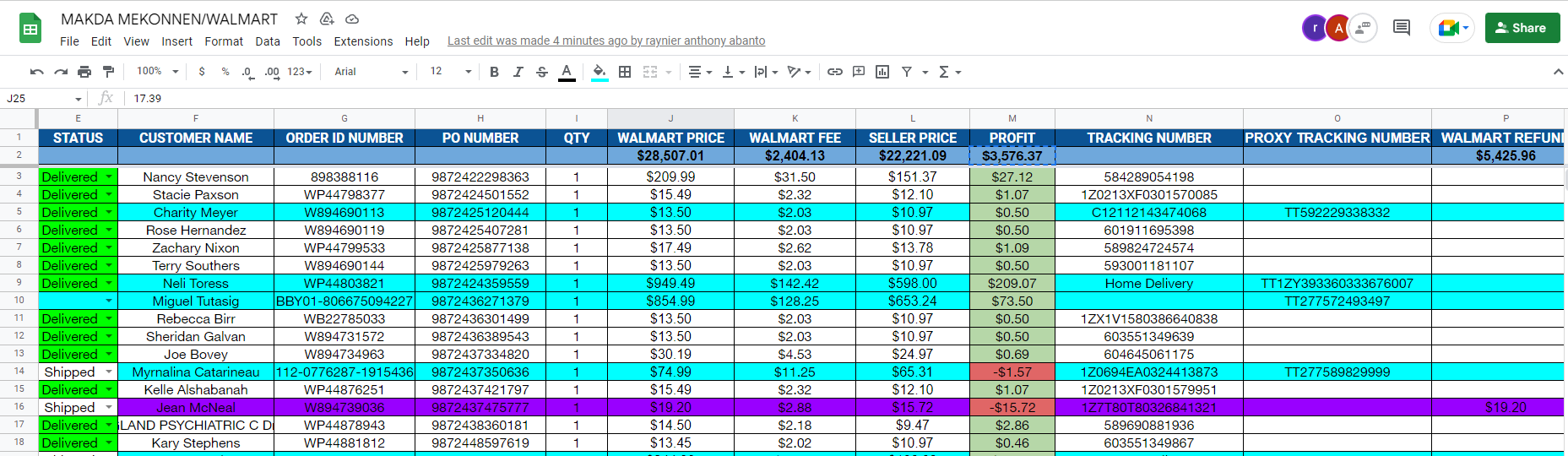The height and width of the screenshot is (456, 1568).
Task: Open the text rotation dropdown
Action: (x=799, y=72)
